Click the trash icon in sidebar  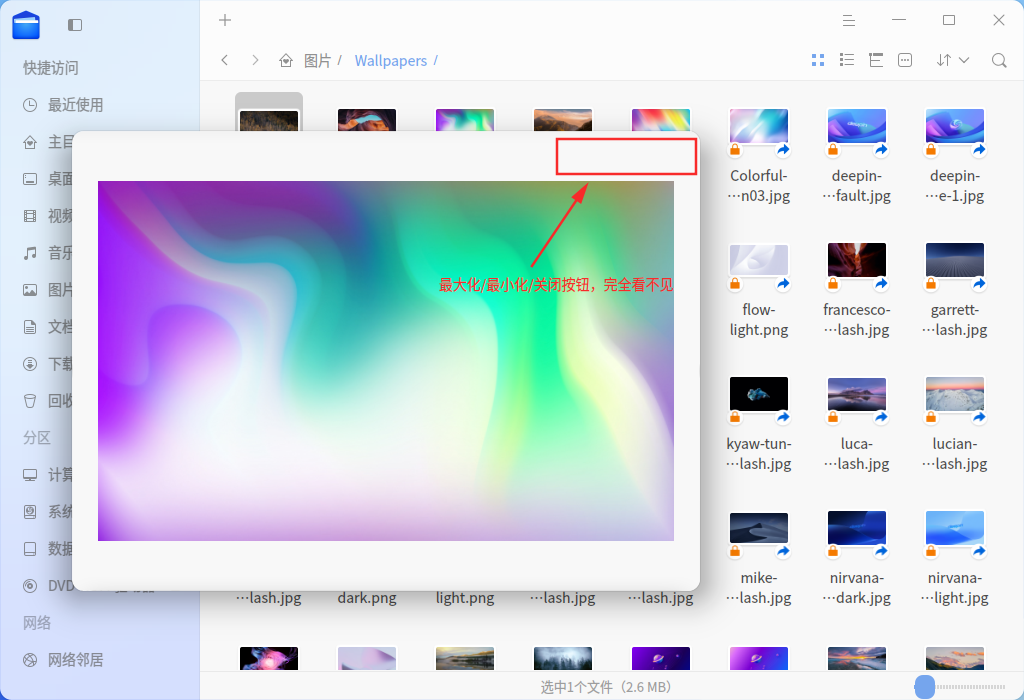click(30, 401)
